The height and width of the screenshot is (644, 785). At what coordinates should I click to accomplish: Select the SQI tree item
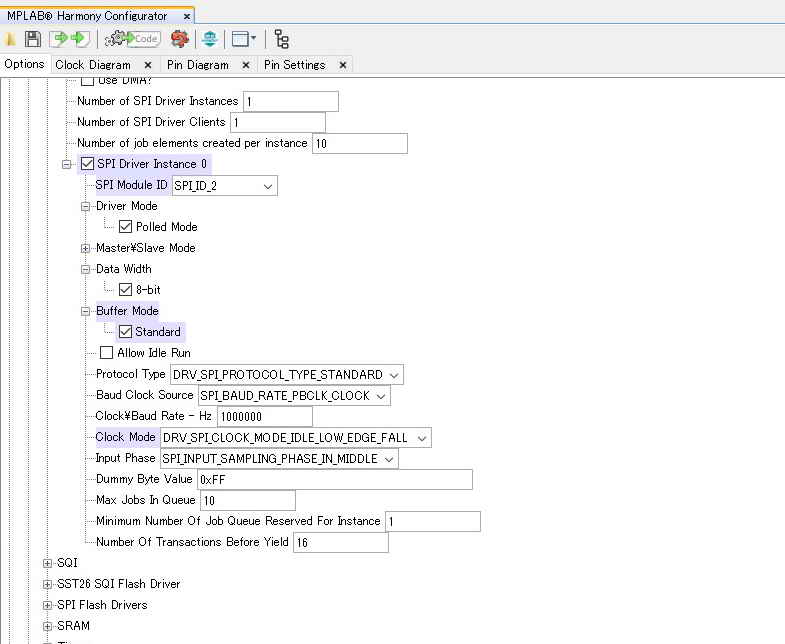67,563
